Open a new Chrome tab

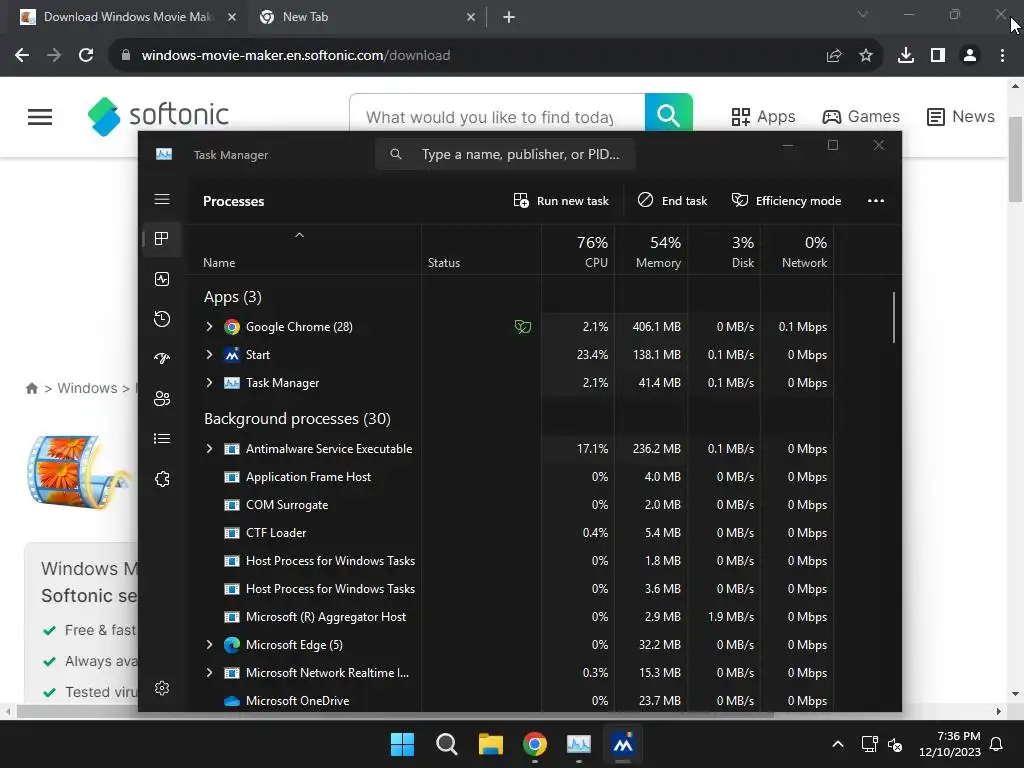click(x=509, y=17)
